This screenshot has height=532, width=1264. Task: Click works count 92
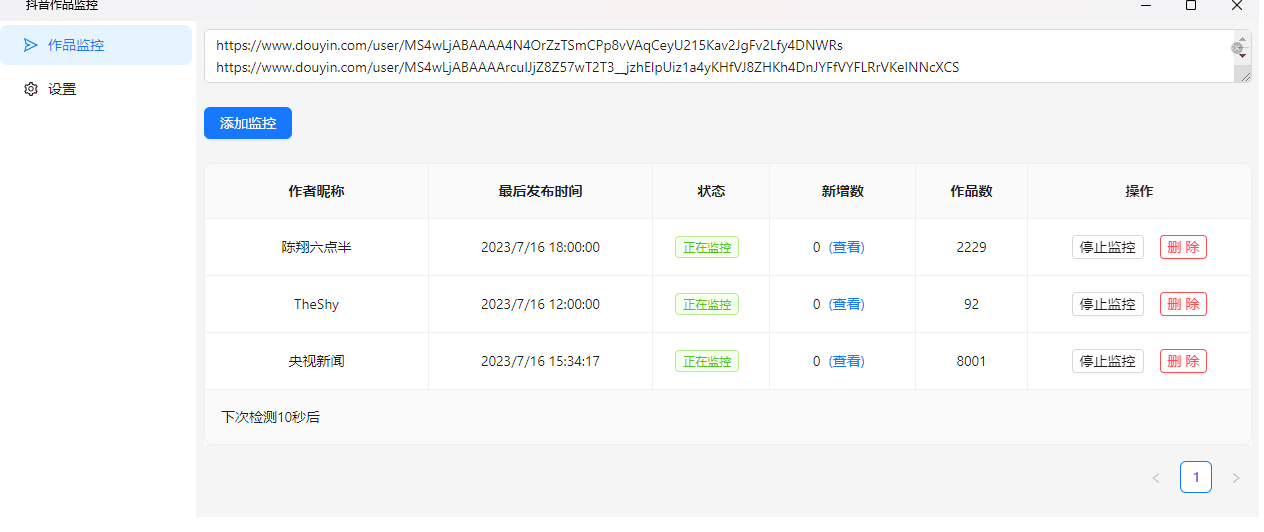pos(972,304)
